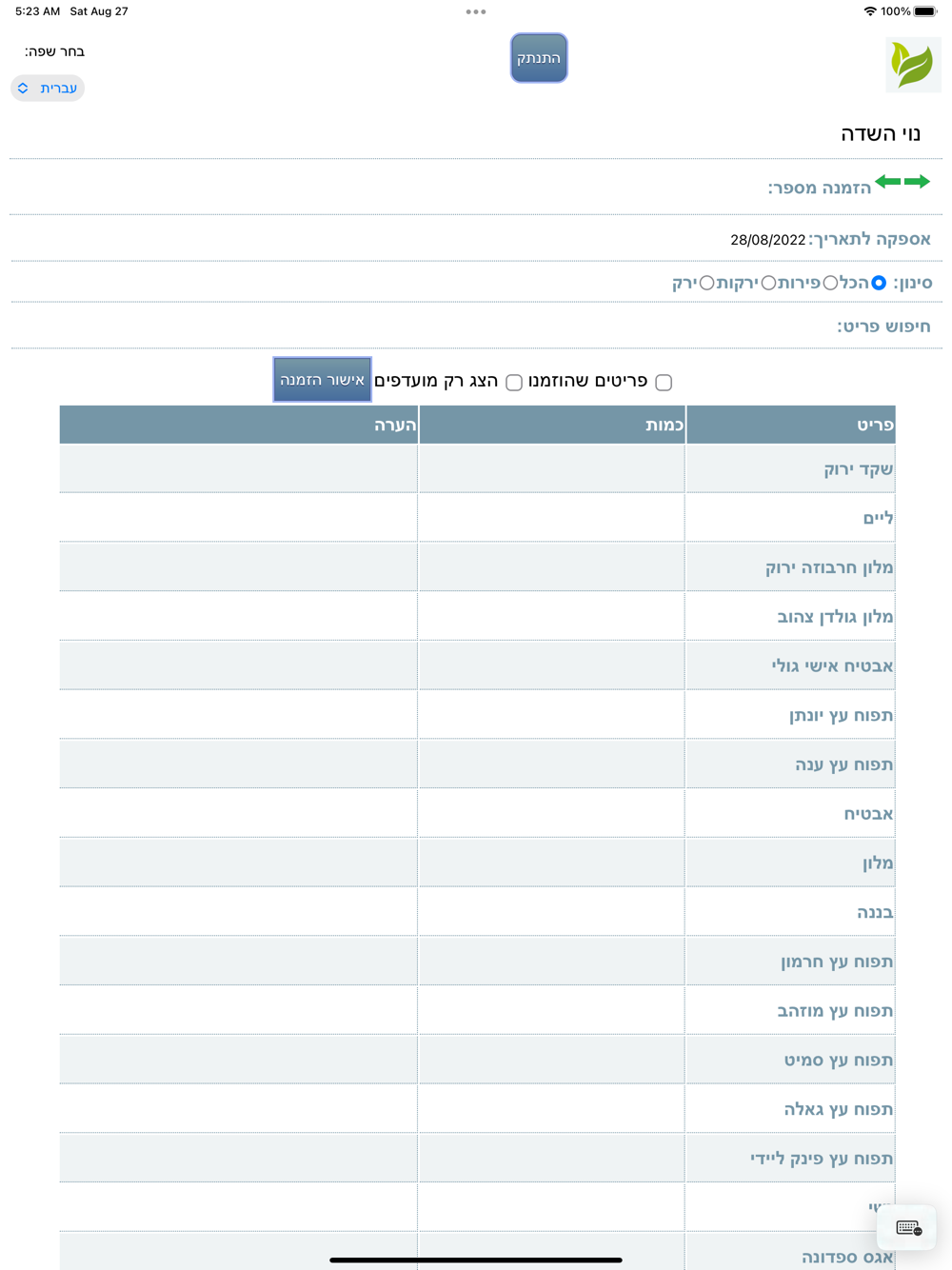The image size is (952, 1270).
Task: Select the פירות filter radio button
Action: pyautogui.click(x=830, y=283)
